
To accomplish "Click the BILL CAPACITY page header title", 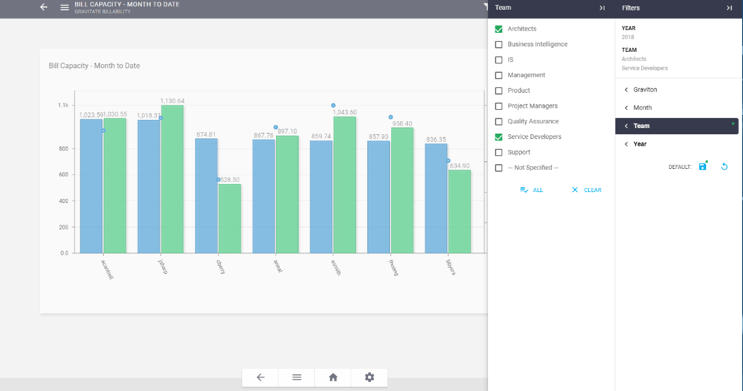I will pyautogui.click(x=127, y=4).
